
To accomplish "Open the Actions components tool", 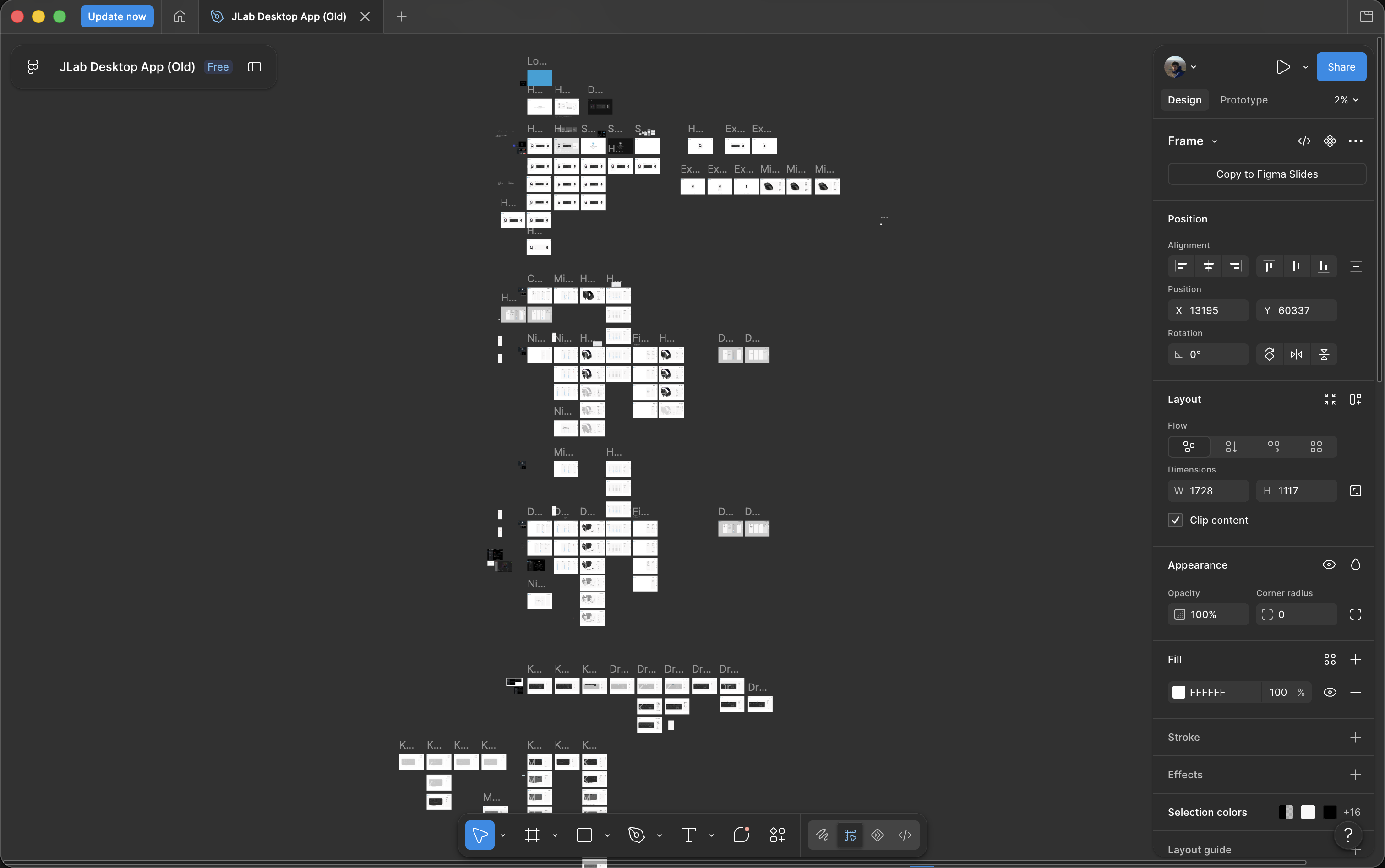I will 778,835.
